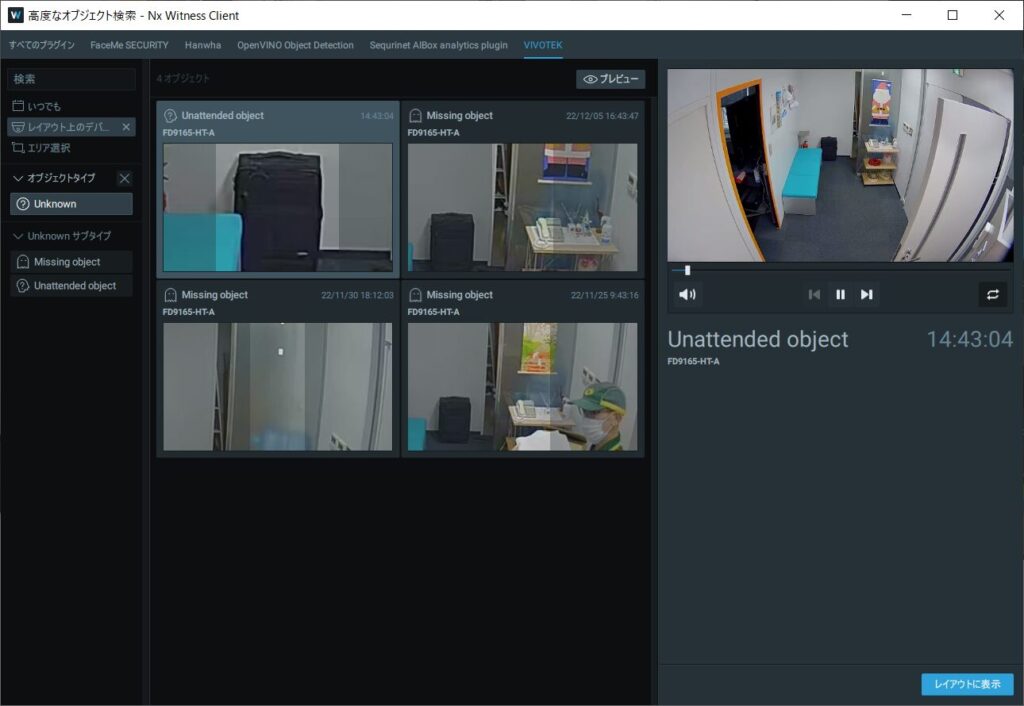1024x706 pixels.
Task: Open the FaceMe SECURITY tab
Action: (129, 45)
